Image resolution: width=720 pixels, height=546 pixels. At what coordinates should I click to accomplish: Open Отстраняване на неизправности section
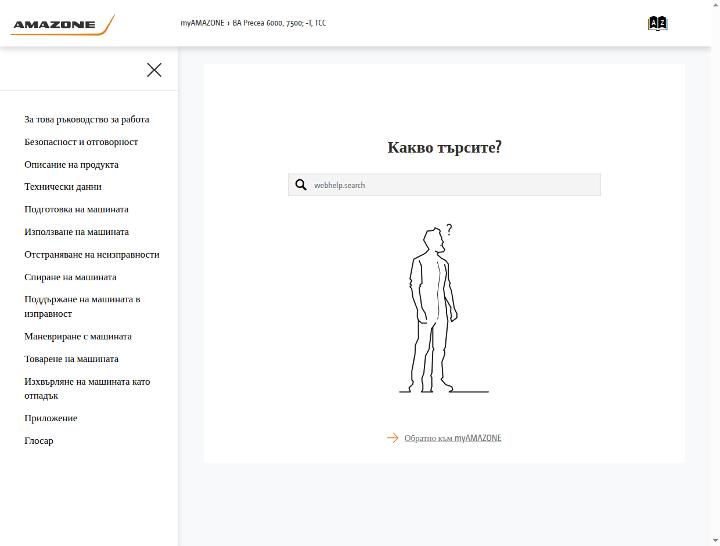point(92,254)
